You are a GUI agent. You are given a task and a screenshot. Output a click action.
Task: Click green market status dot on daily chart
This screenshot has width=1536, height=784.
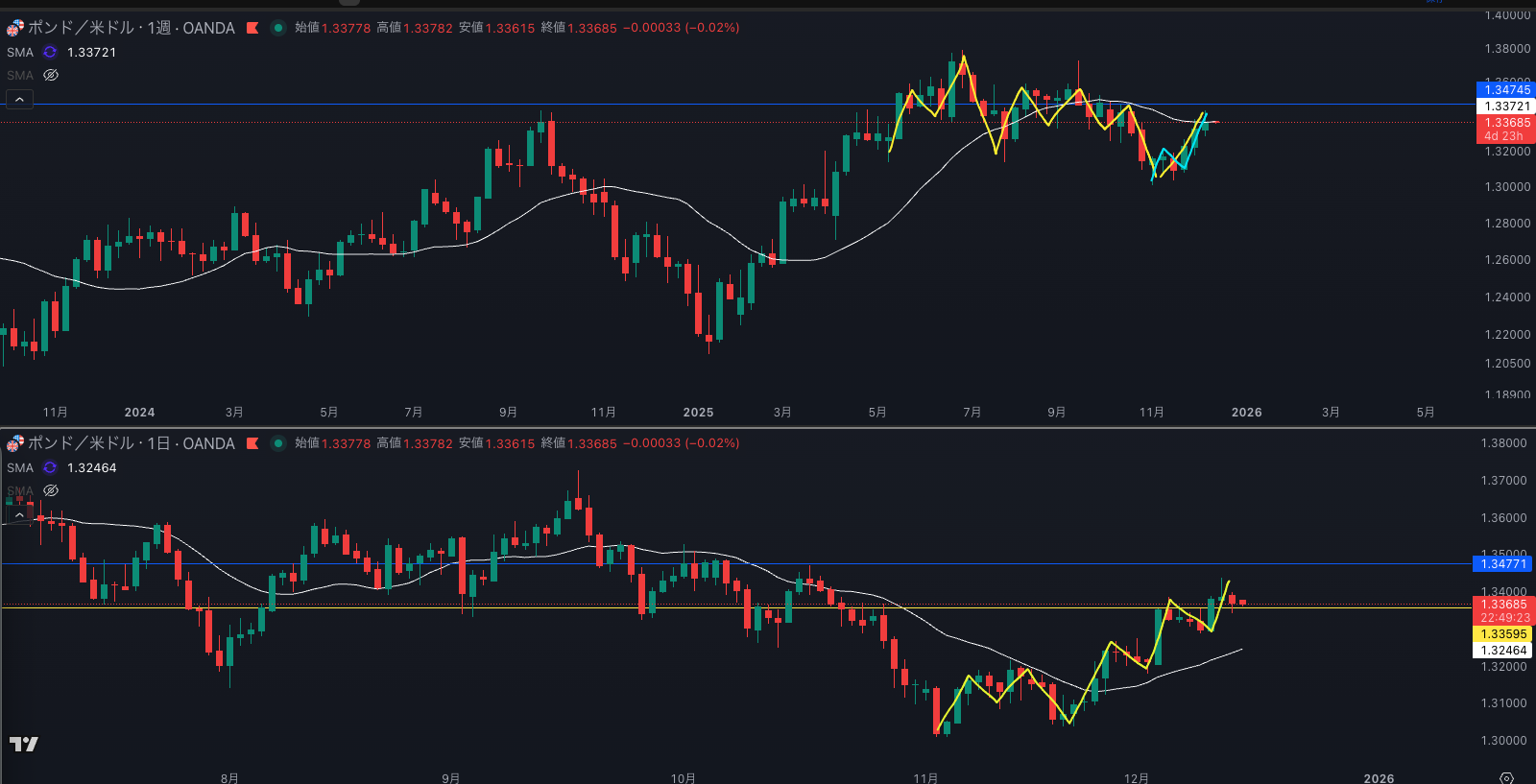pyautogui.click(x=277, y=443)
